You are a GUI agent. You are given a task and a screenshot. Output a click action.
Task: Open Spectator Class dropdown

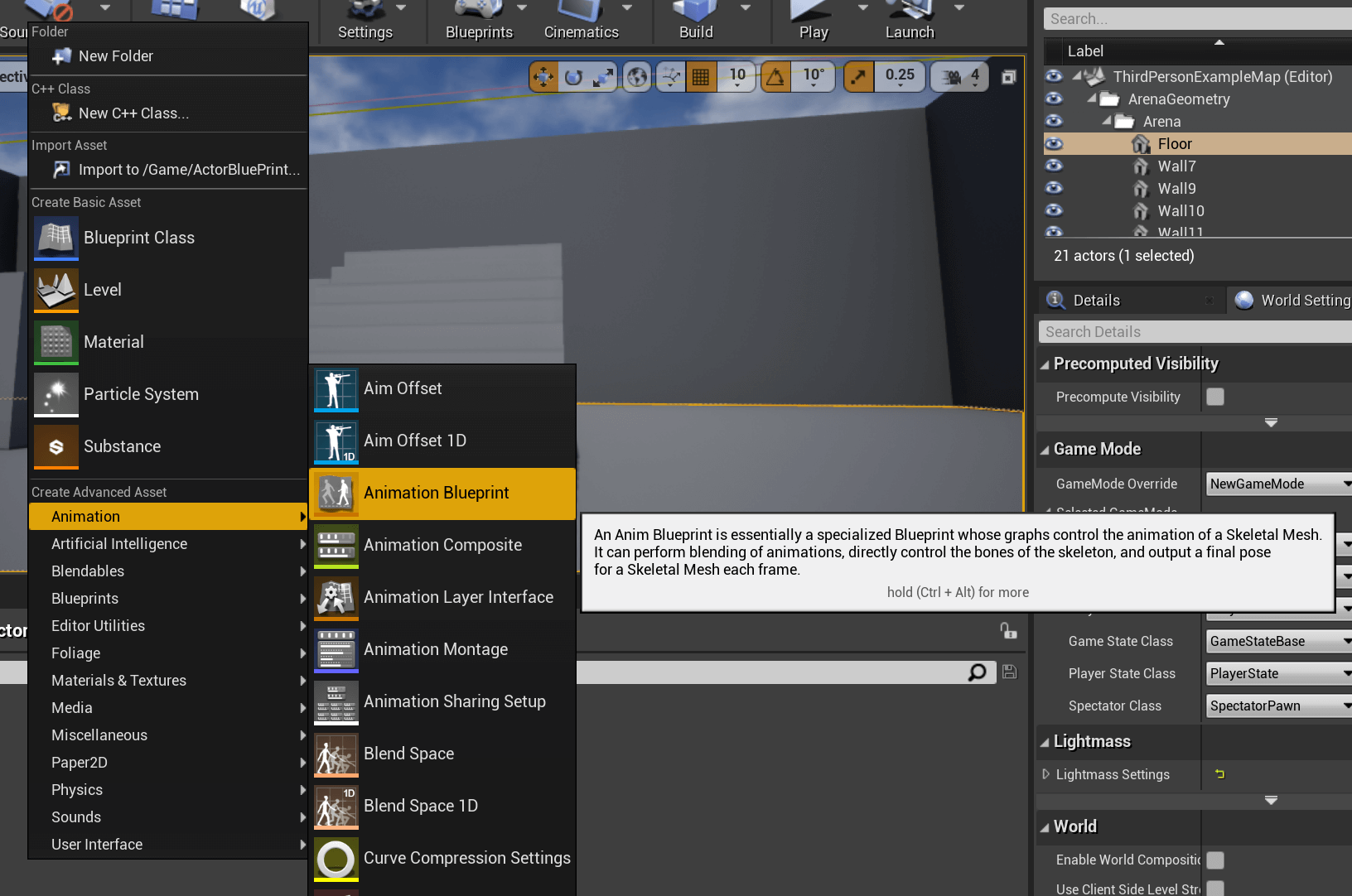[x=1279, y=706]
